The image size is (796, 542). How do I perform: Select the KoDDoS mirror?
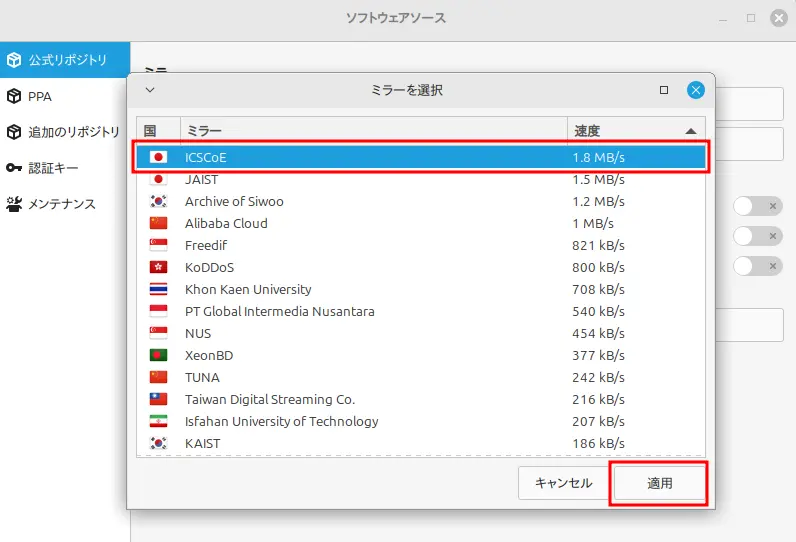[x=421, y=267]
